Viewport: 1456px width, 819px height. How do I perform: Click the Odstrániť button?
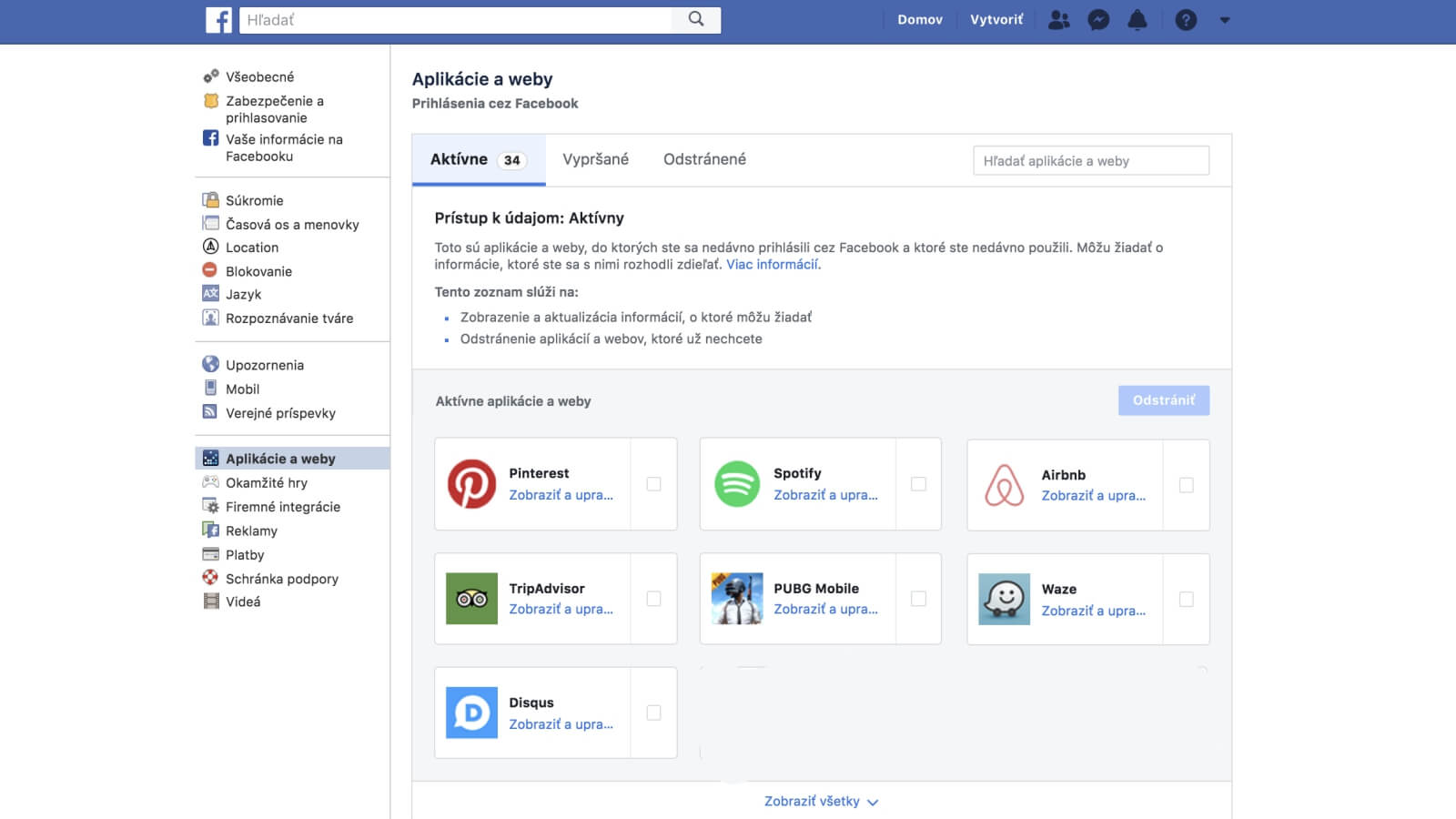(1164, 400)
